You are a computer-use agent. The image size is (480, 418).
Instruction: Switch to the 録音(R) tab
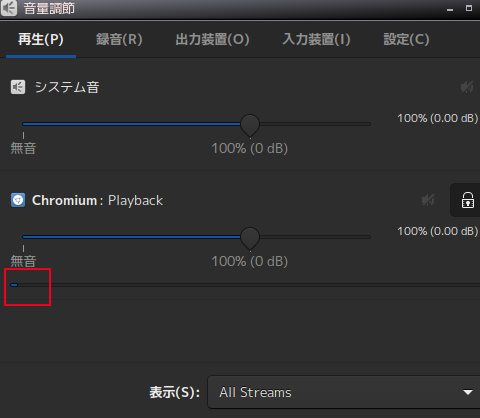click(x=119, y=39)
